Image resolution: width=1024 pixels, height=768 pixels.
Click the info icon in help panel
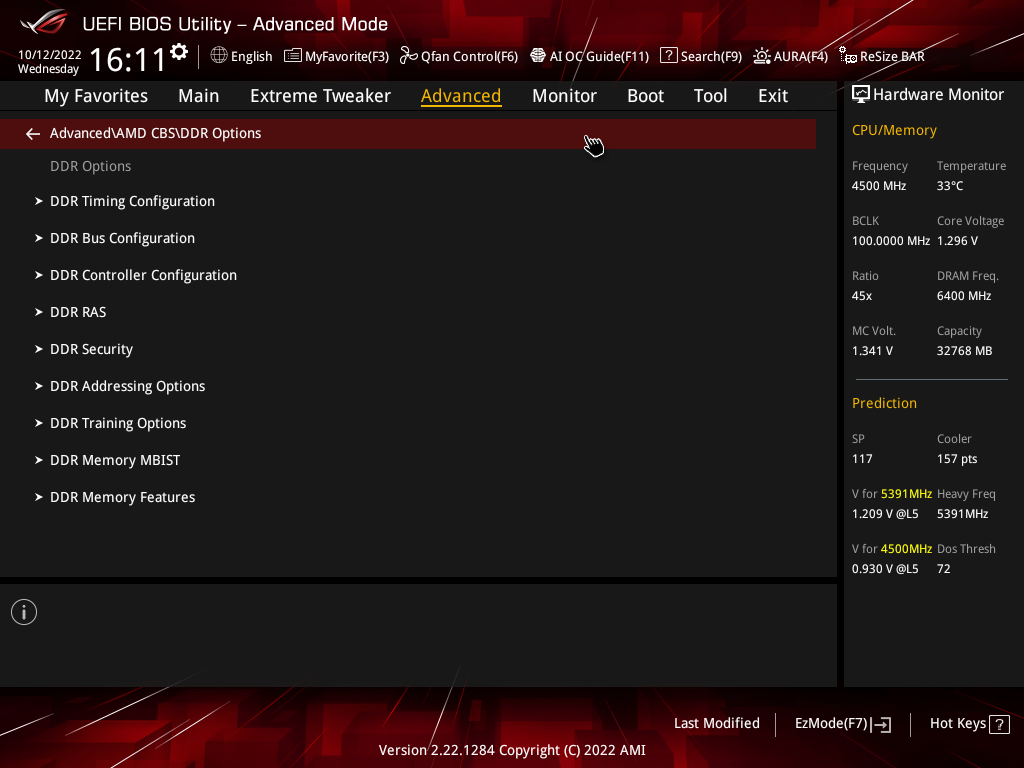pos(24,612)
